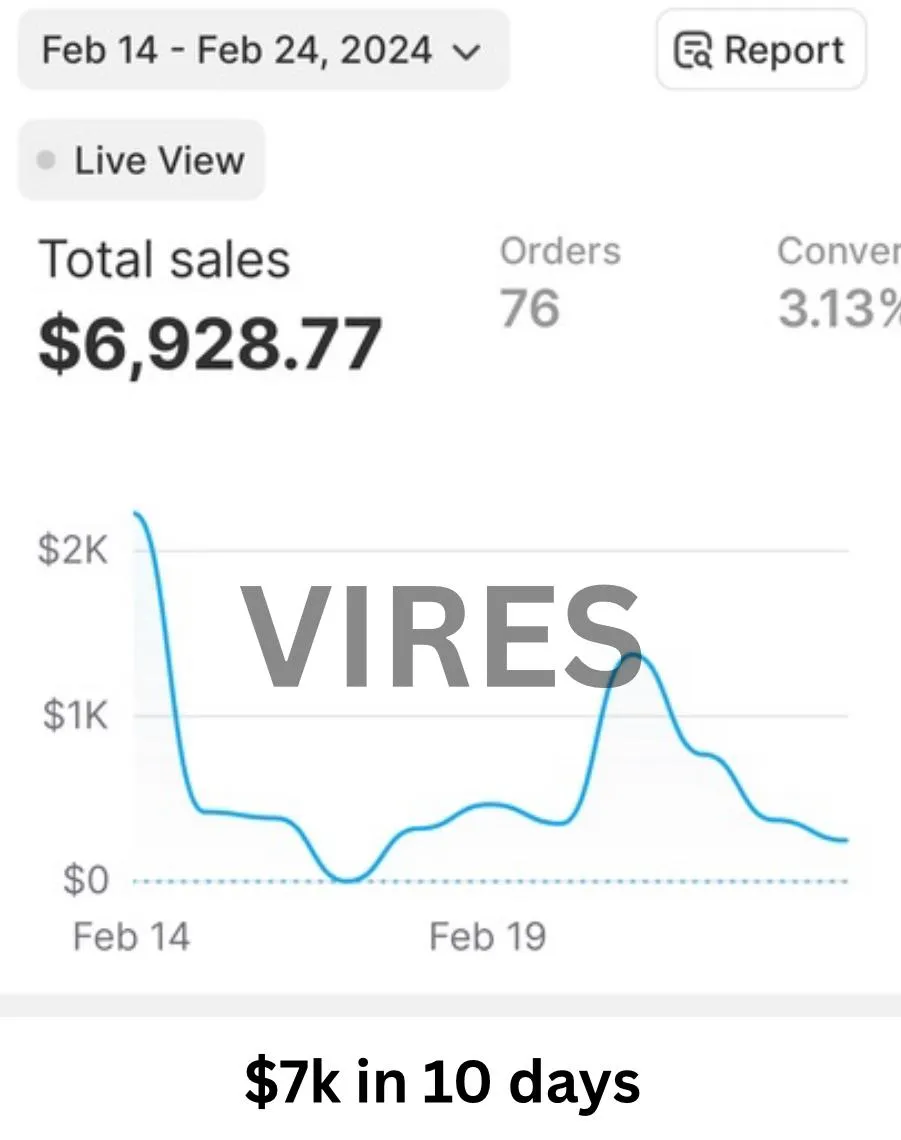Click the end of the sales line

point(846,840)
